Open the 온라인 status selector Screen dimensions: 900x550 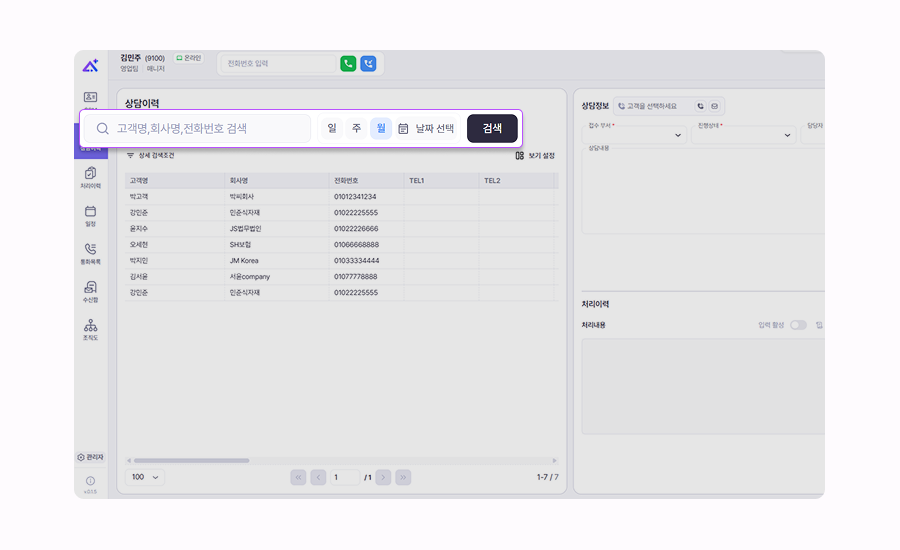[x=189, y=58]
